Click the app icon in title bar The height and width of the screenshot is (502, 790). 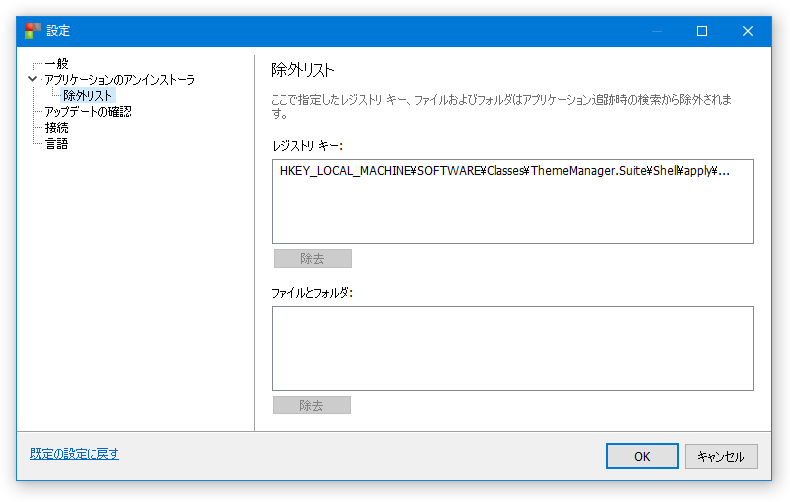pyautogui.click(x=33, y=31)
